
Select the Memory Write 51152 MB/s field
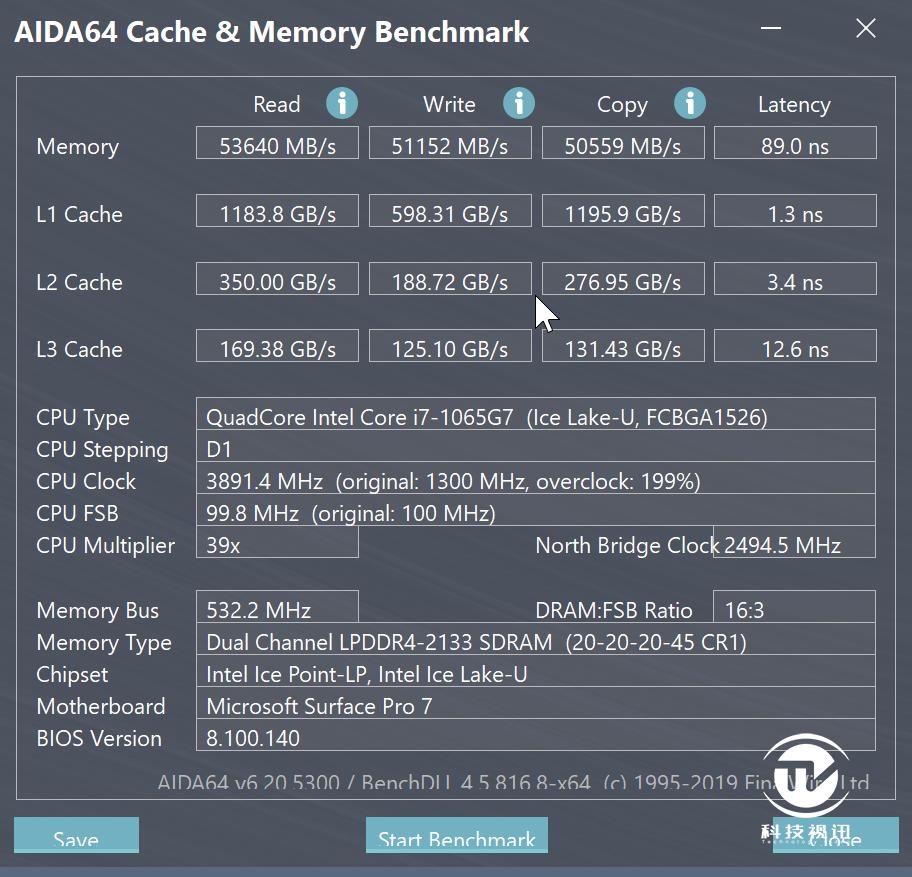tap(450, 144)
